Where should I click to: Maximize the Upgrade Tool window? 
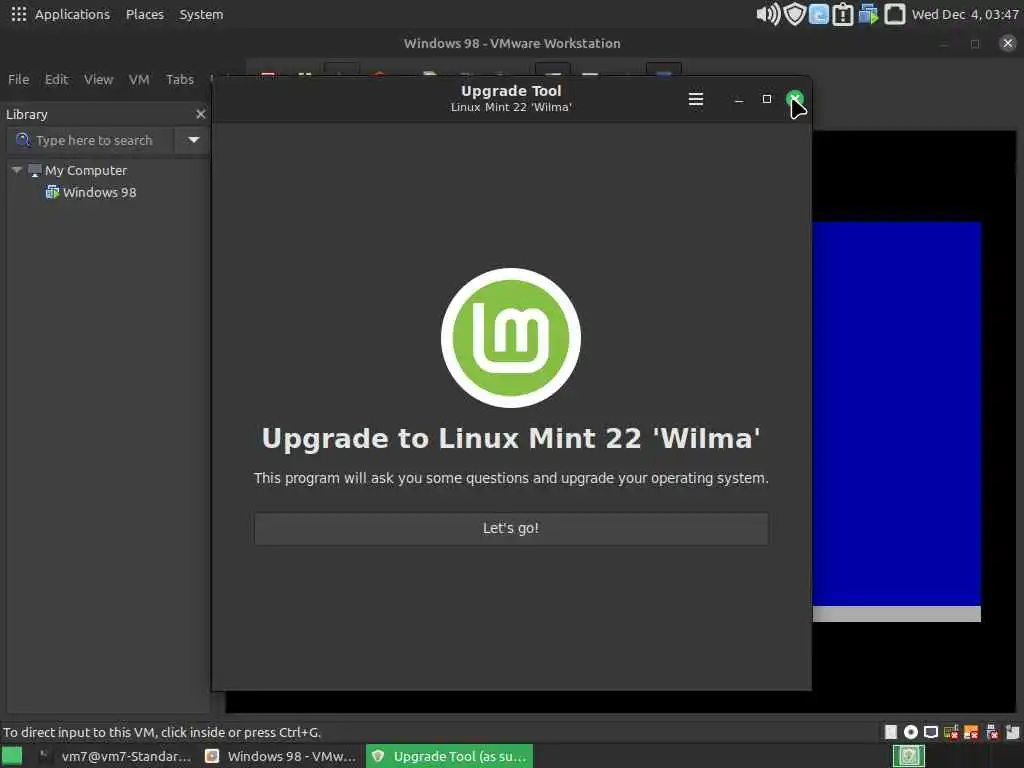point(767,99)
